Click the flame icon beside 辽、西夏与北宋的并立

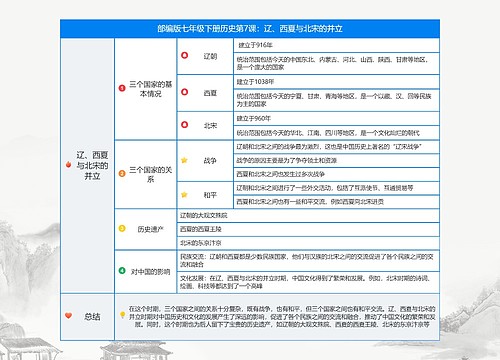click(68, 164)
